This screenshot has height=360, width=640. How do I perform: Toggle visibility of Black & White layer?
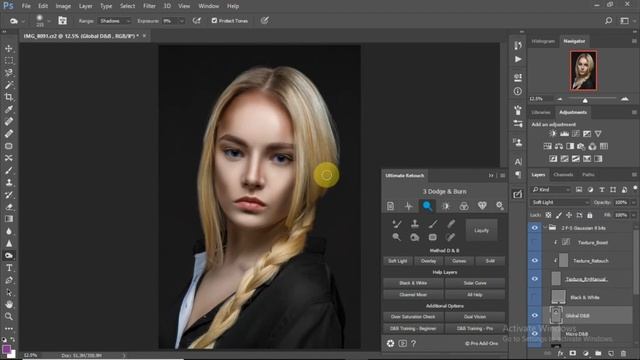[x=534, y=297]
